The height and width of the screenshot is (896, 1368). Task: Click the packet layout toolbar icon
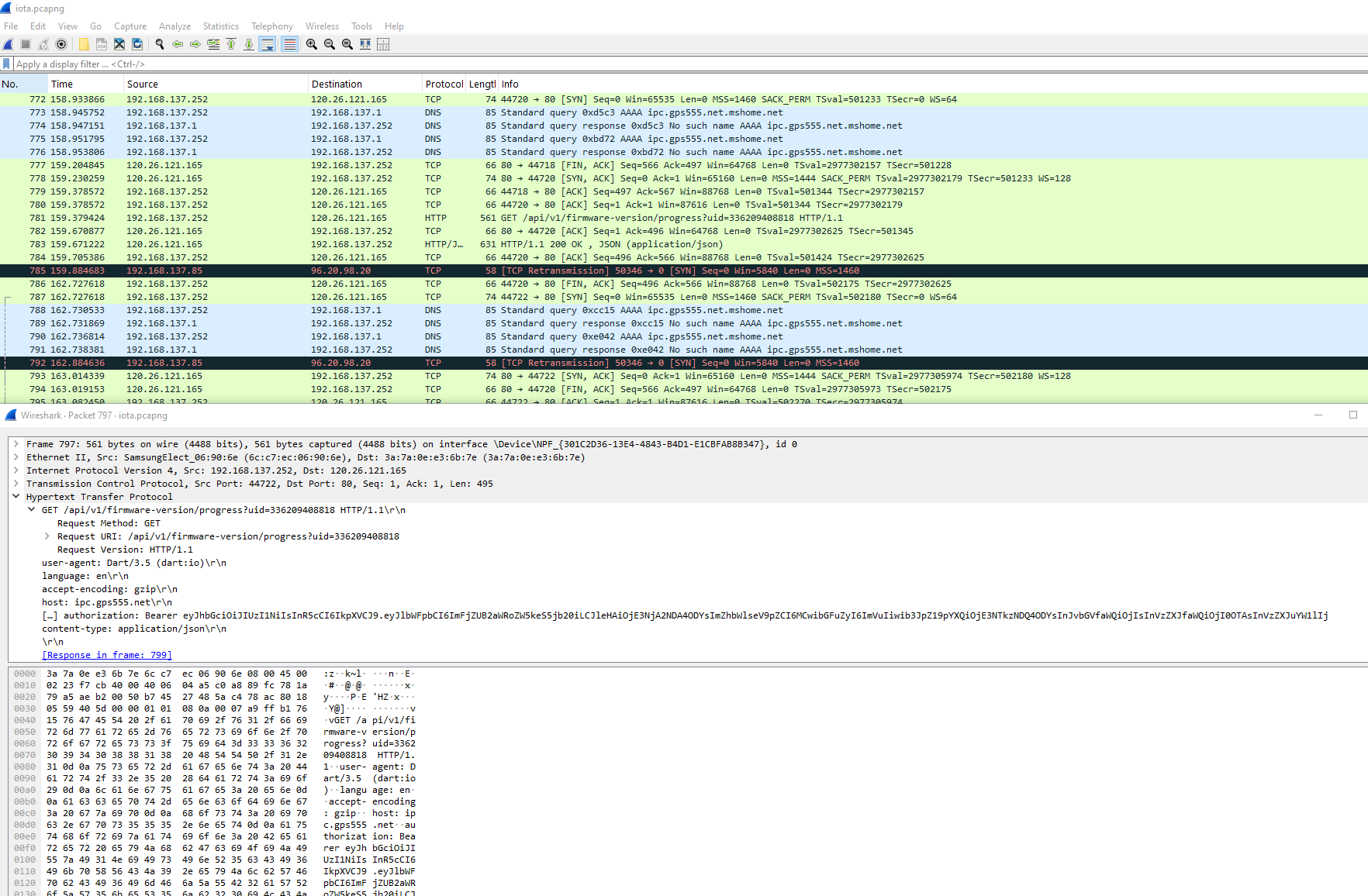(x=383, y=44)
